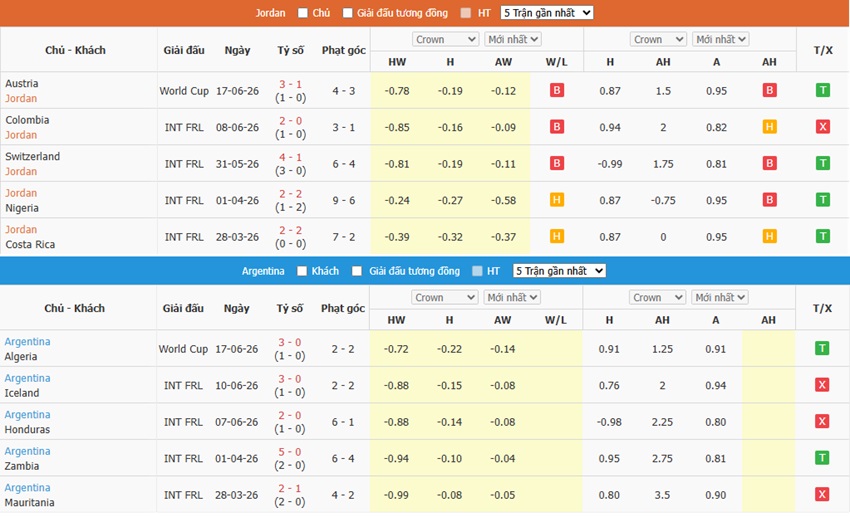Click the red B W/L badge in Colombia row
The height and width of the screenshot is (517, 850).
tap(557, 127)
